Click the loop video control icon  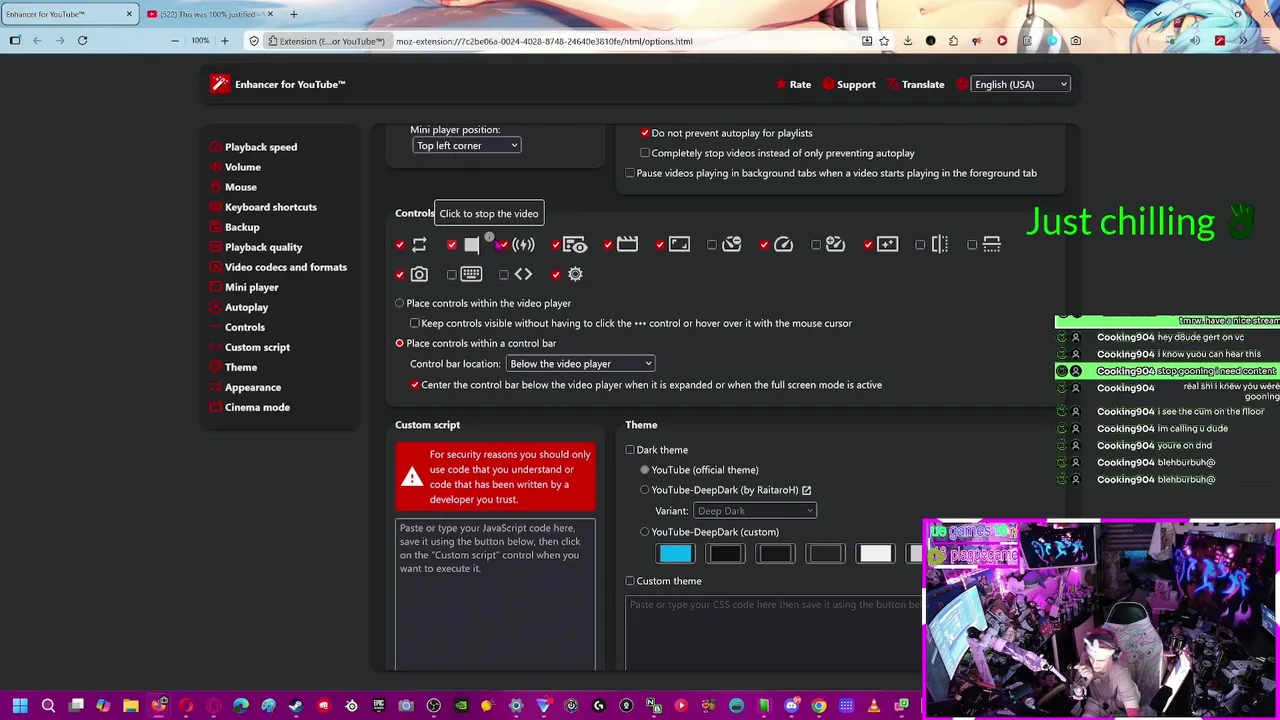pos(419,245)
